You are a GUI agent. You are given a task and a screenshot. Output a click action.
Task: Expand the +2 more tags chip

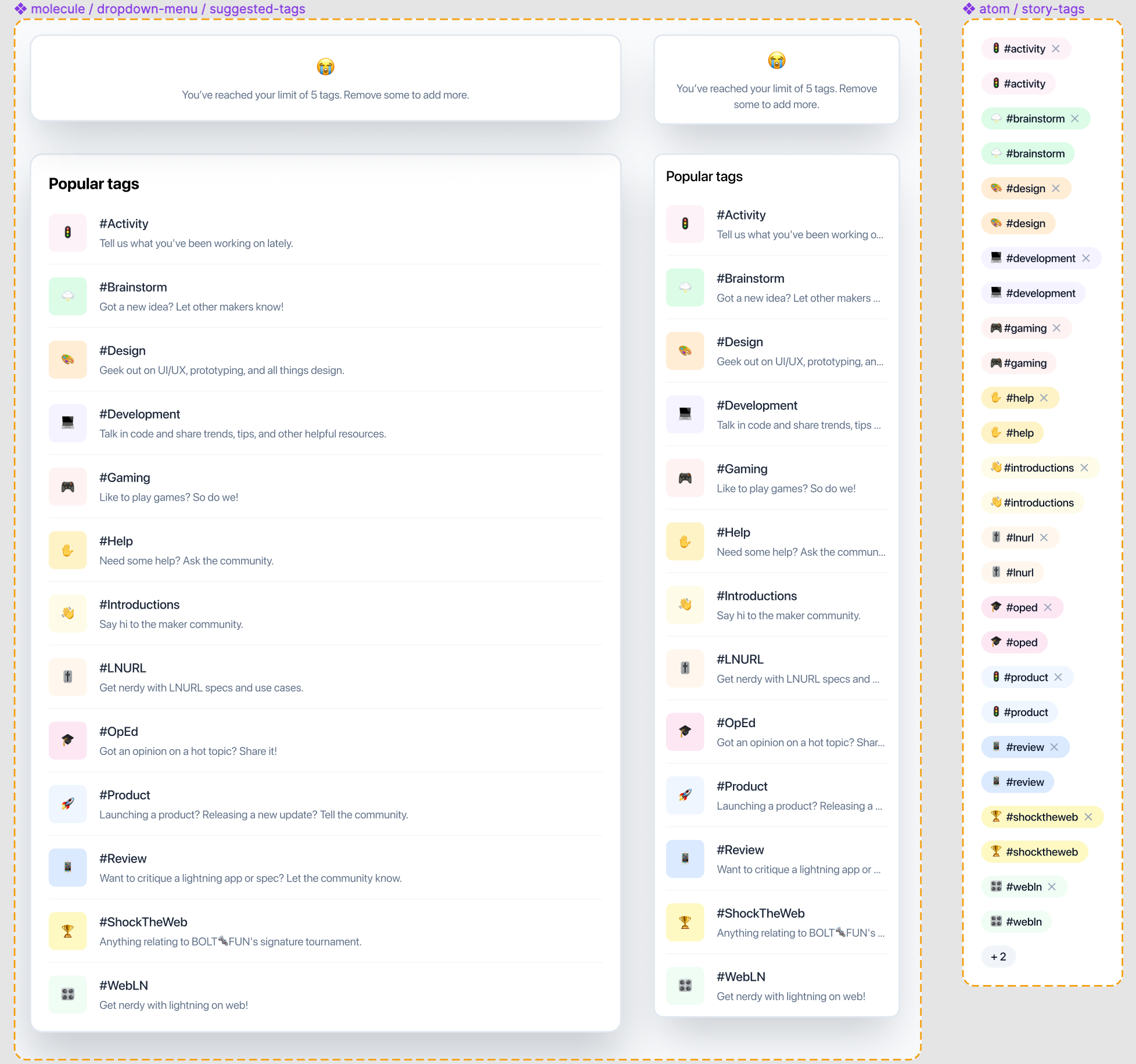point(998,957)
